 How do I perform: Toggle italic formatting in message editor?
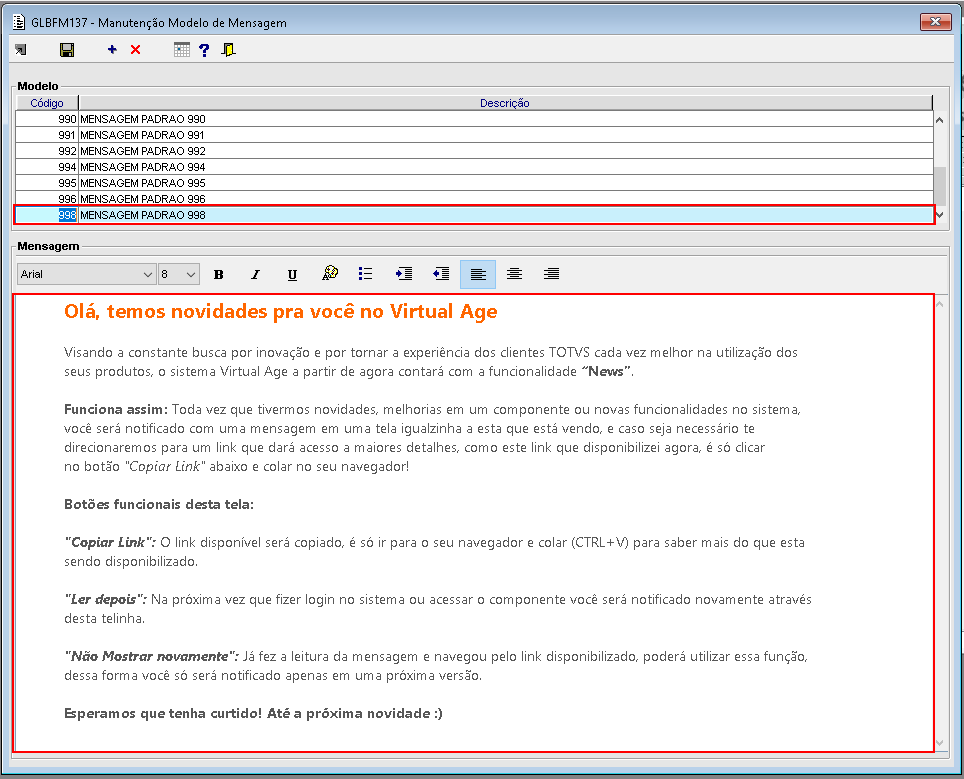255,274
